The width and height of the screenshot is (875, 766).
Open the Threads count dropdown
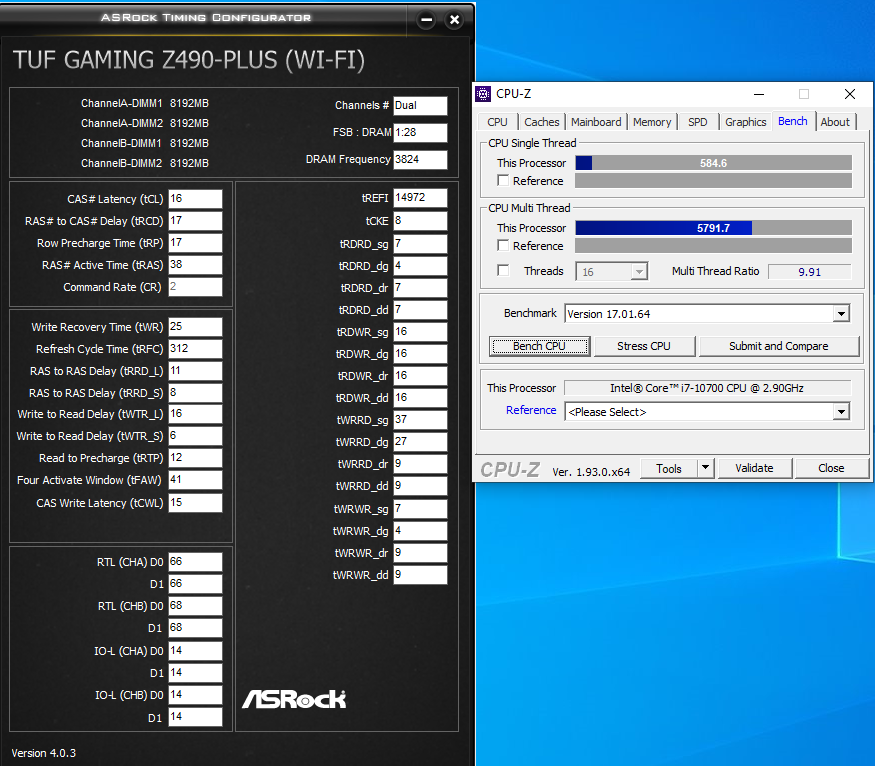coord(639,272)
